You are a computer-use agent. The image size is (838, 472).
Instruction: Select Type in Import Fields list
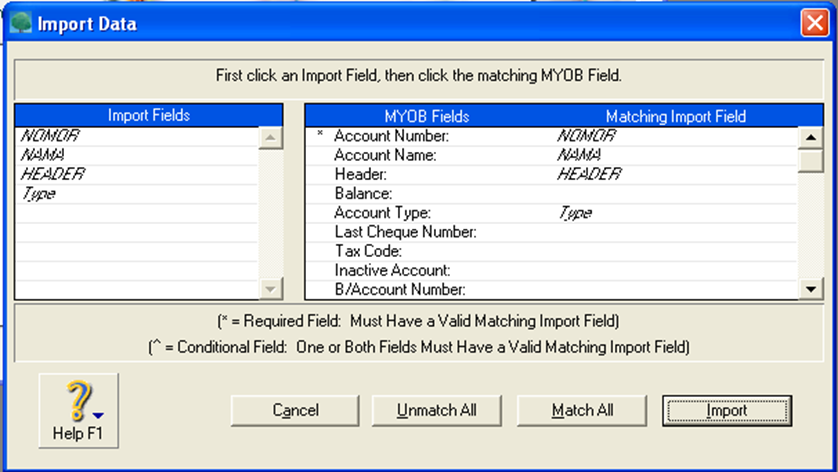tap(38, 194)
